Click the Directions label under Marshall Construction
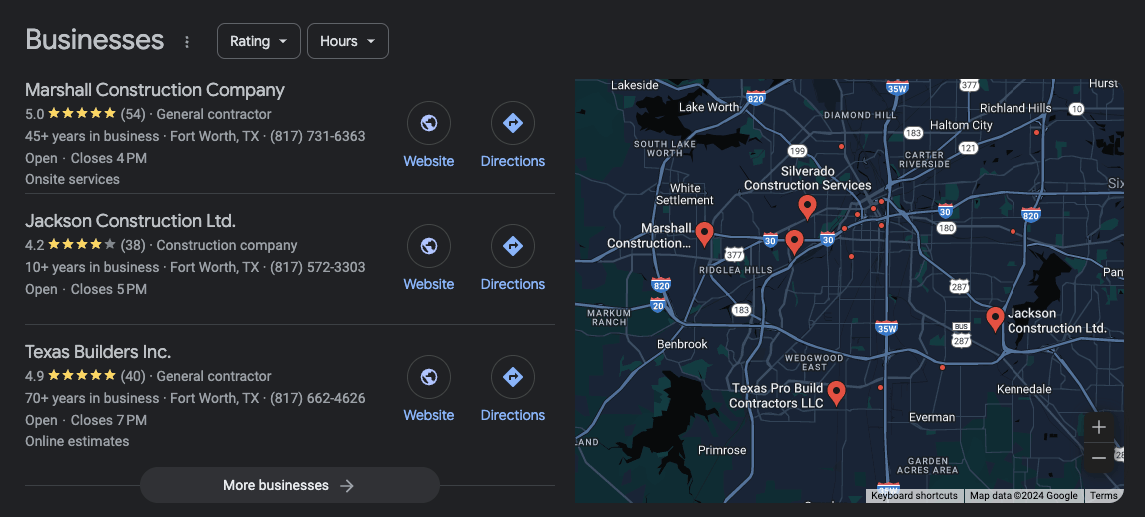This screenshot has height=517, width=1145. 513,161
